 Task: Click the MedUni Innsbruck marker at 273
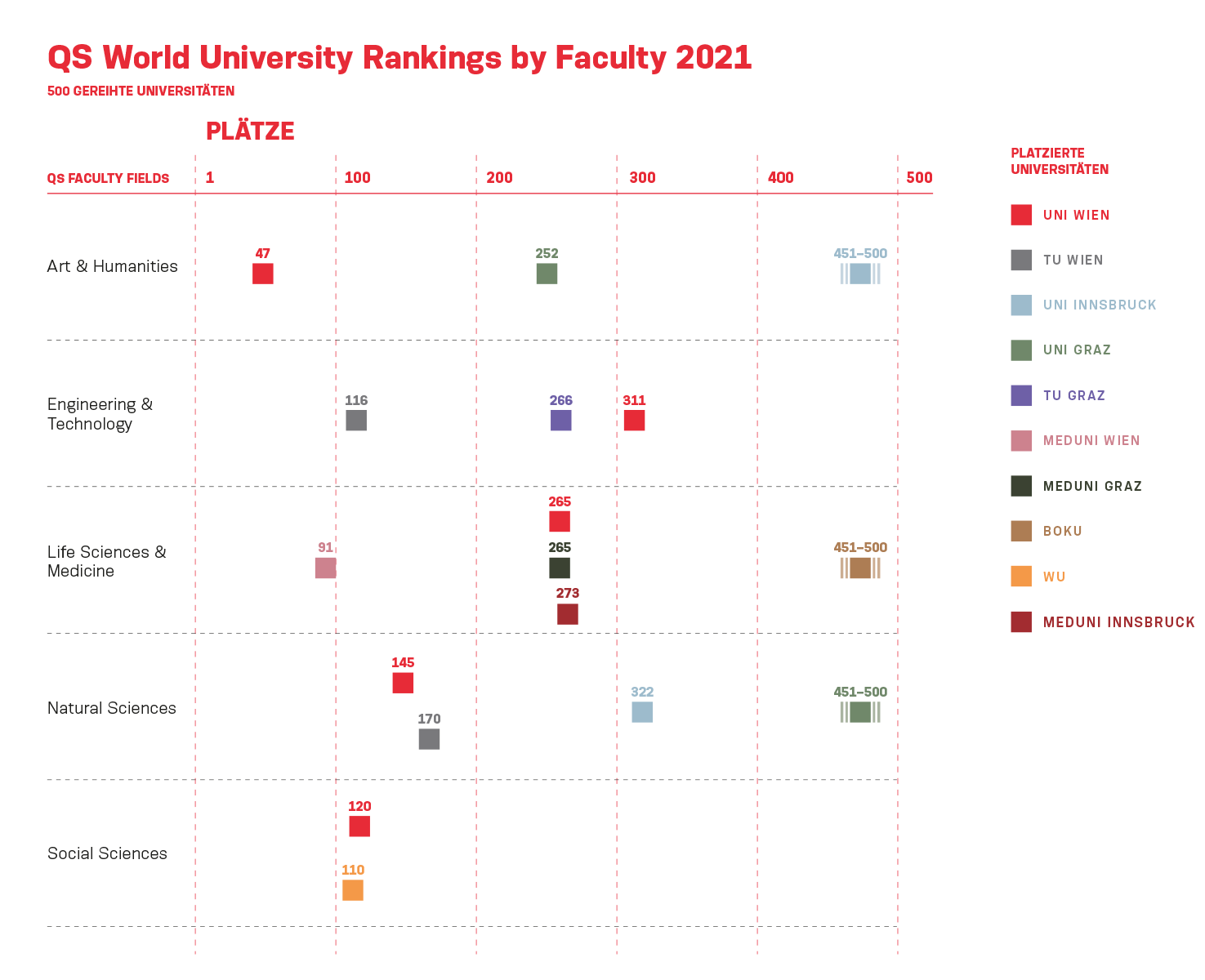[x=567, y=614]
